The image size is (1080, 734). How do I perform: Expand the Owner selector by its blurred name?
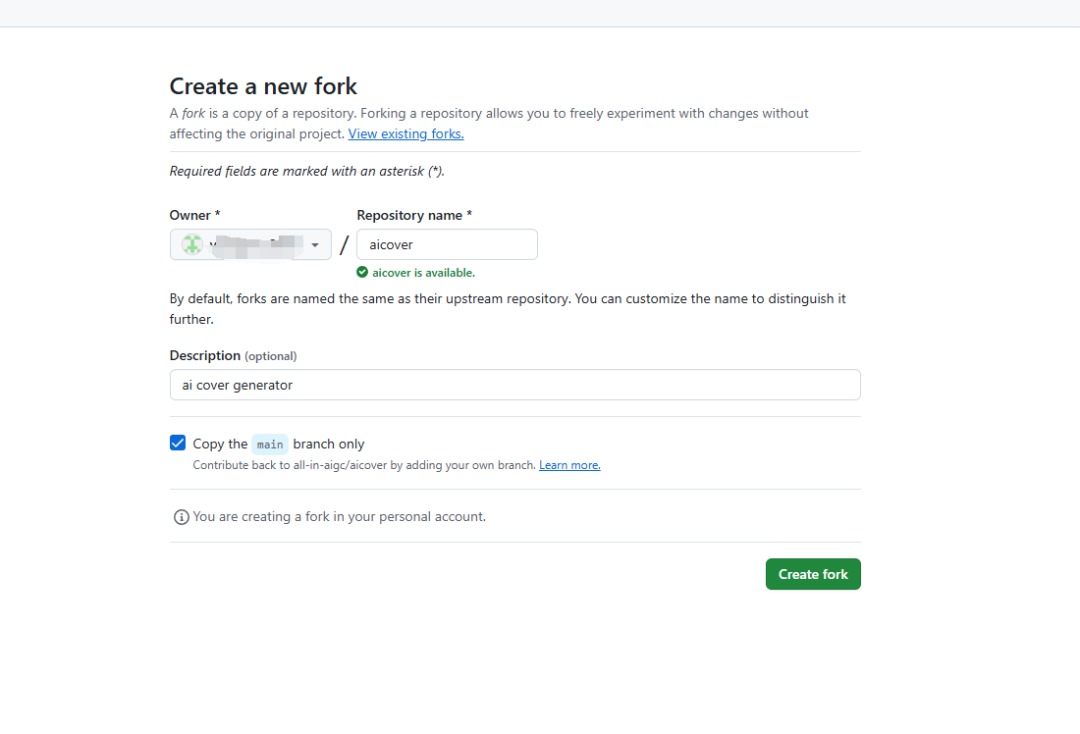(255, 245)
